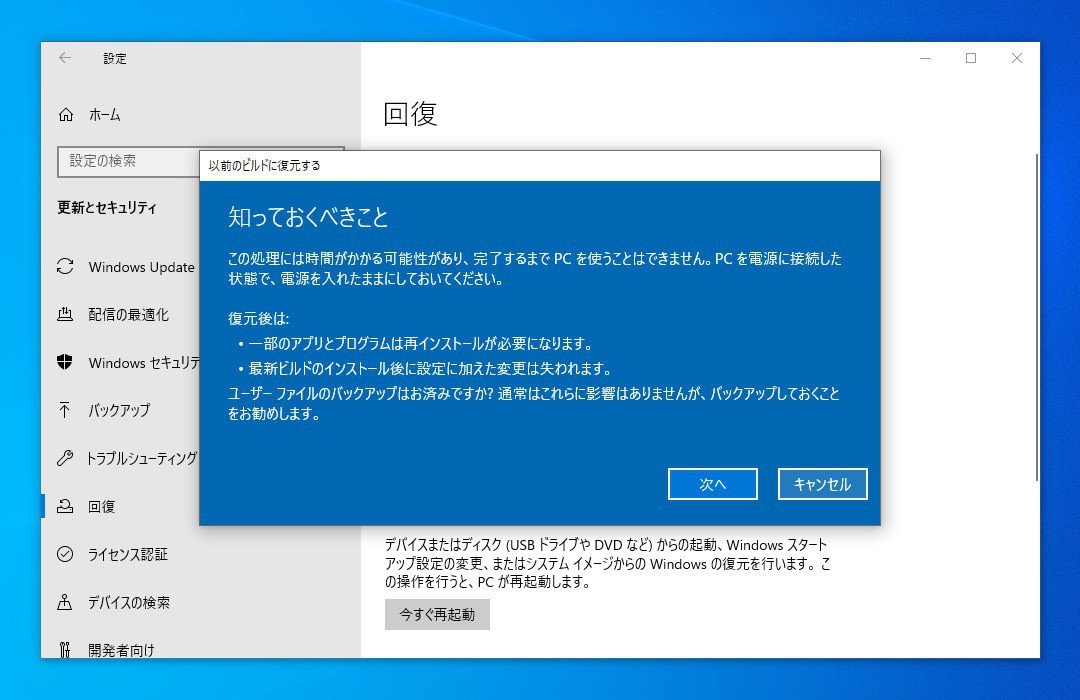The width and height of the screenshot is (1080, 700).
Task: Click the 今すぐ再起動 button
Action: point(437,615)
